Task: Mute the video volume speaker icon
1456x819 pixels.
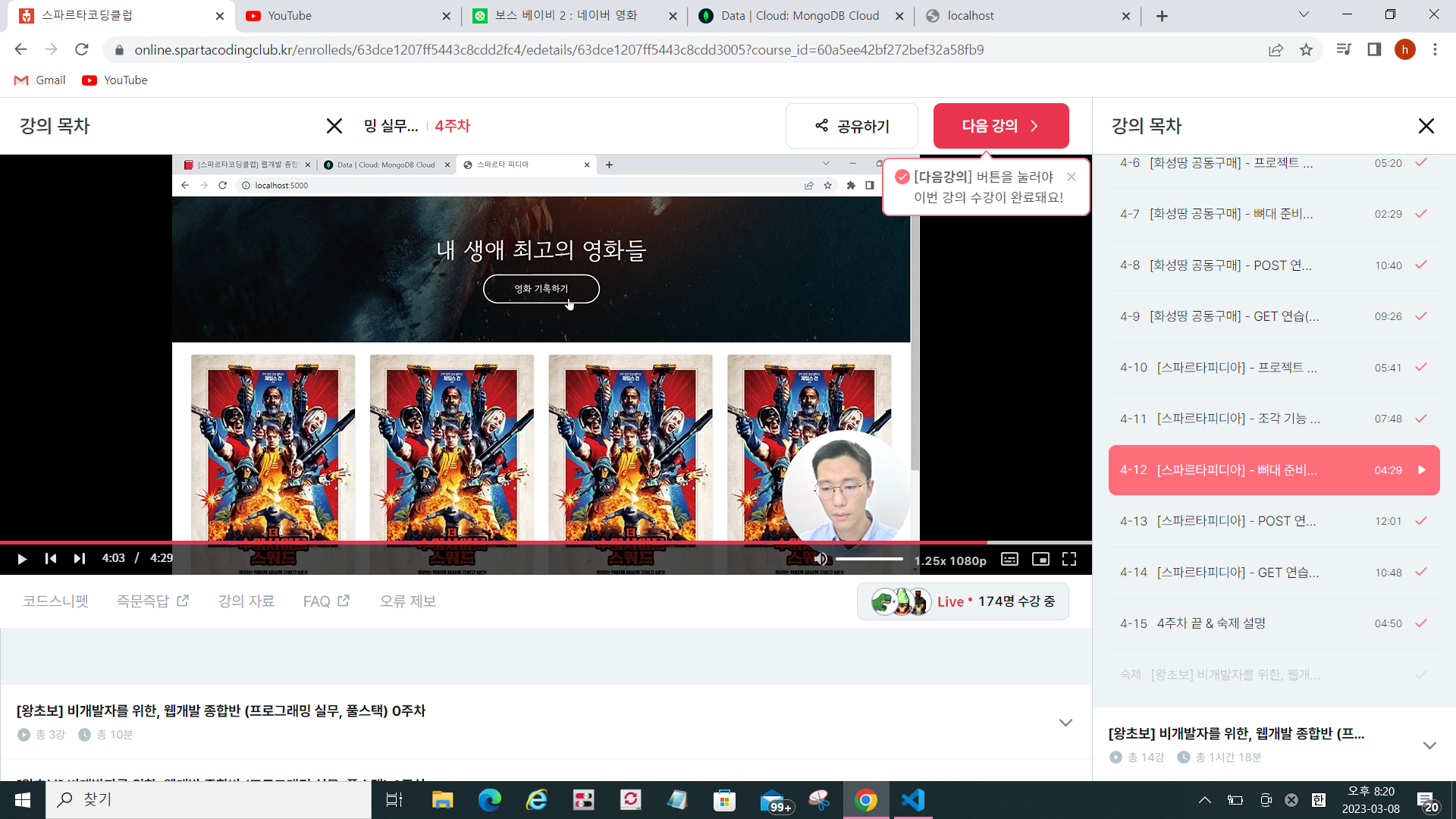Action: [821, 559]
